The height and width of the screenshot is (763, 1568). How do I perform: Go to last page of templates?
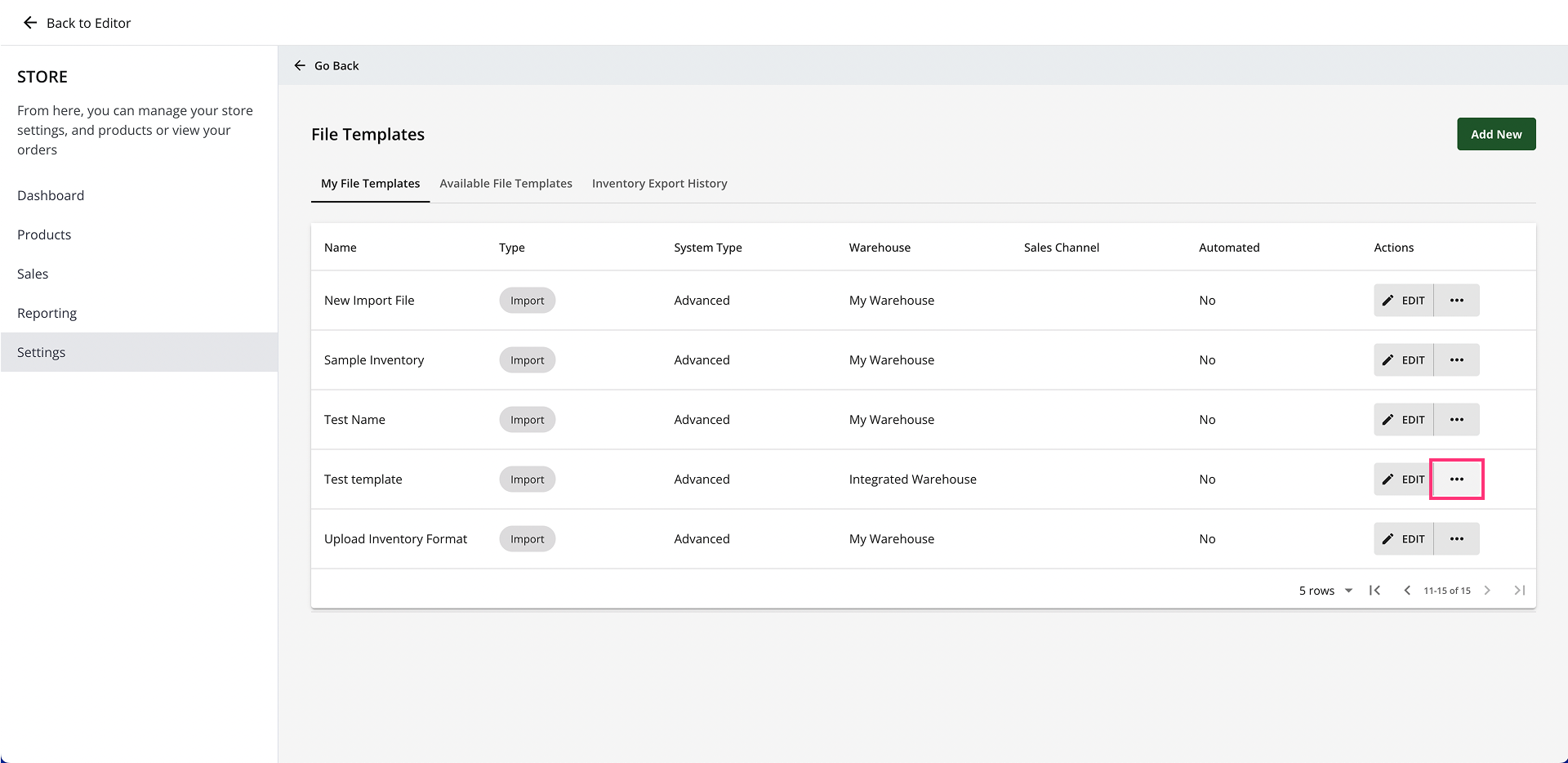pyautogui.click(x=1519, y=591)
